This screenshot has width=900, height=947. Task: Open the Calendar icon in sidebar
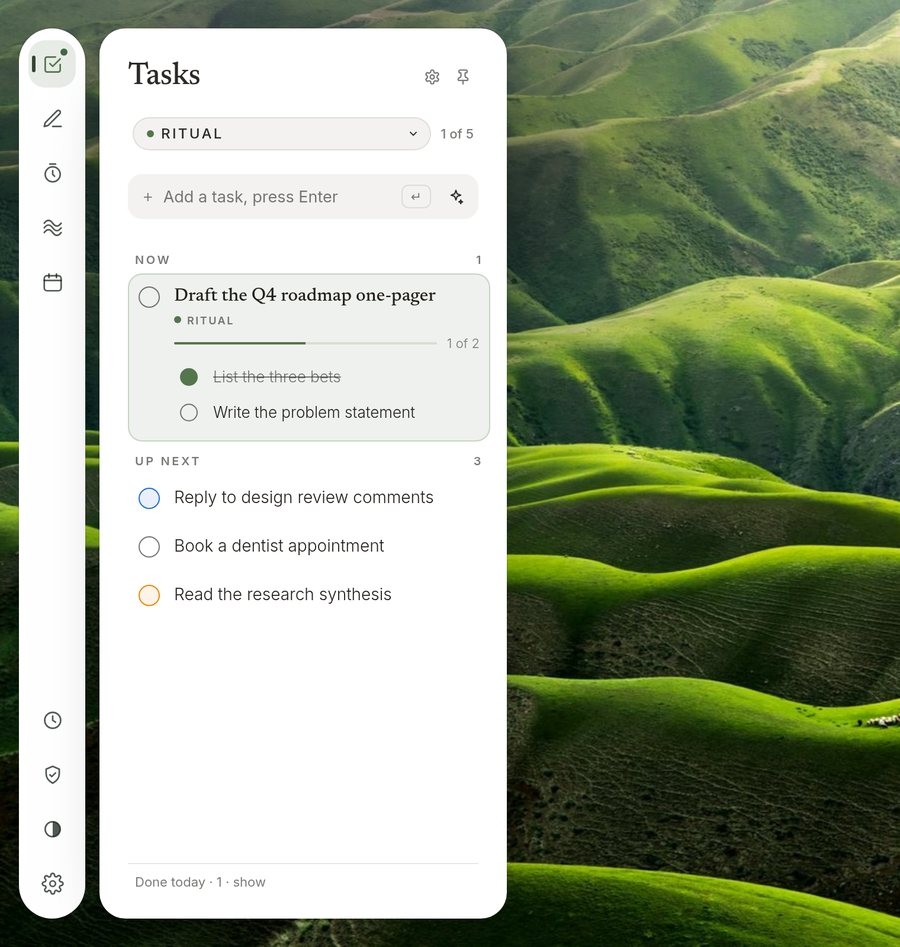[53, 282]
